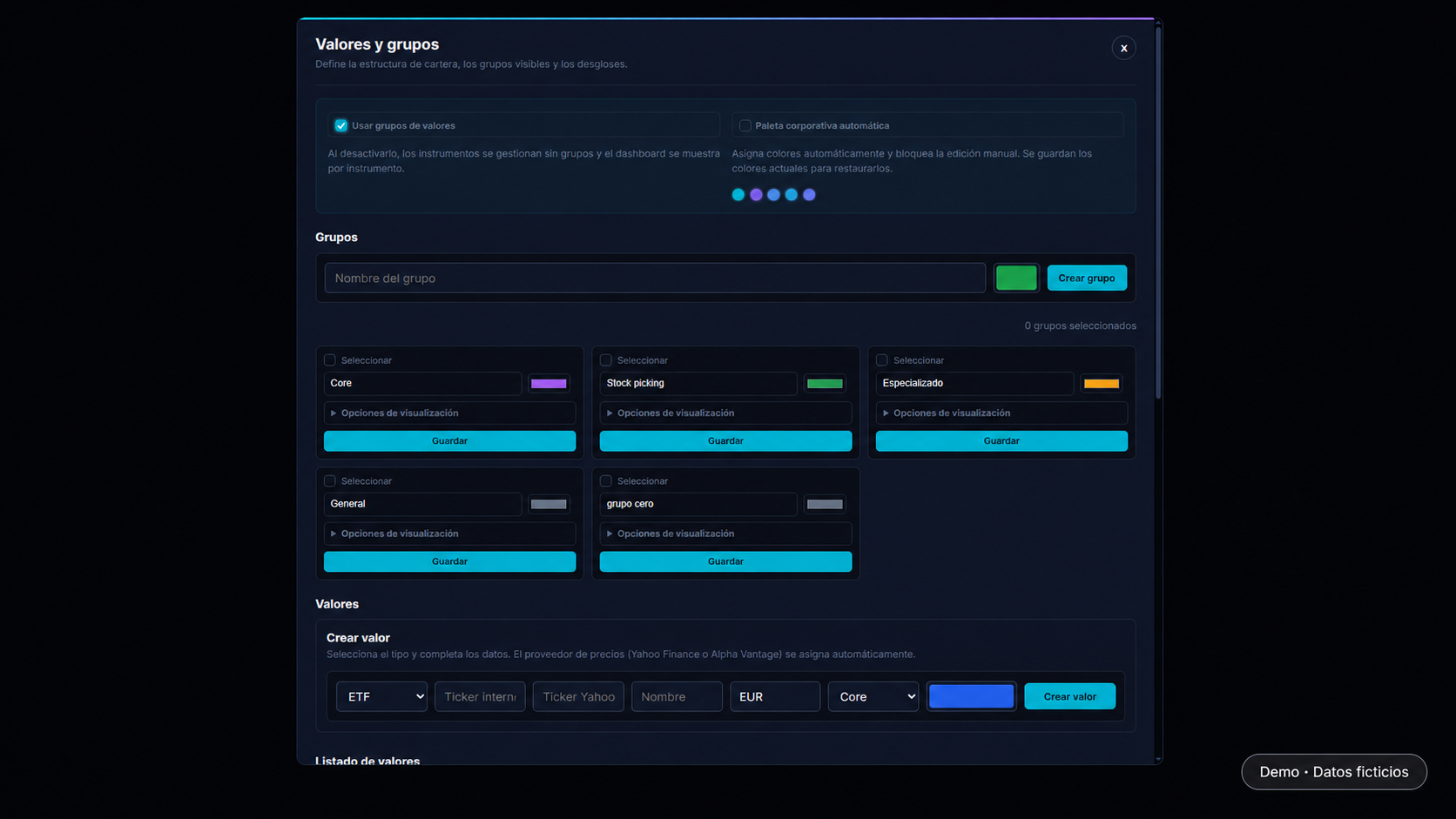This screenshot has width=1456, height=819.
Task: Expand Opciones de visualización for Stock picking
Action: coord(725,413)
